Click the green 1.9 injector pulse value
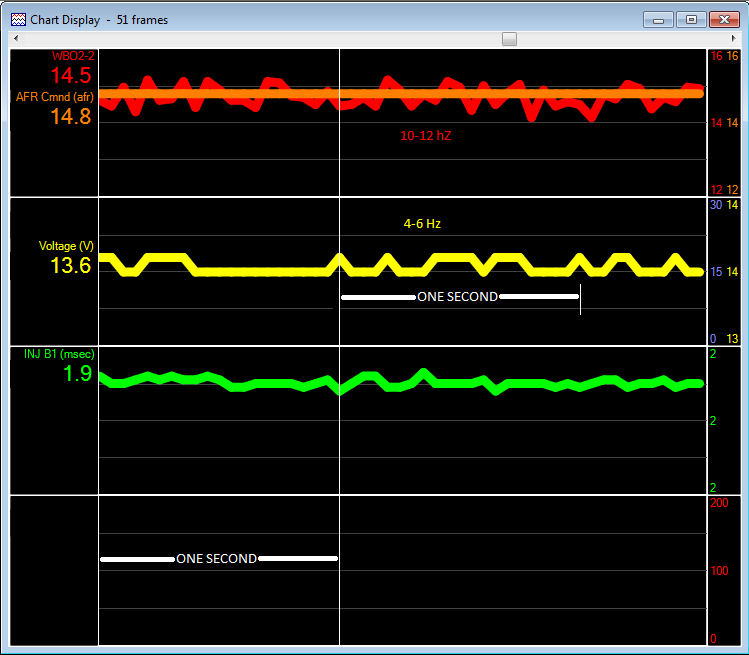 click(x=77, y=374)
